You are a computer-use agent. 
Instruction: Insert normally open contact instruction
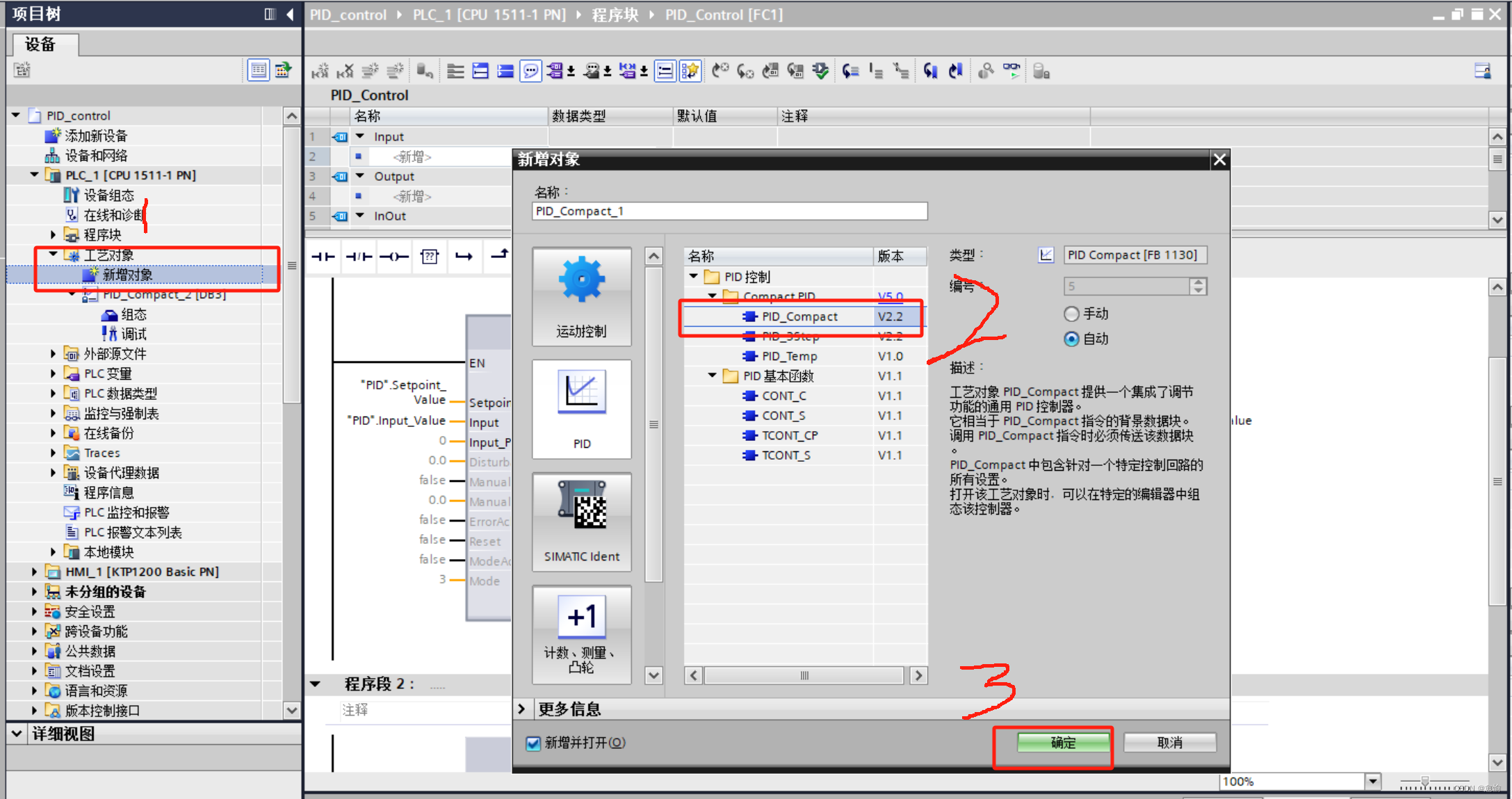[323, 257]
